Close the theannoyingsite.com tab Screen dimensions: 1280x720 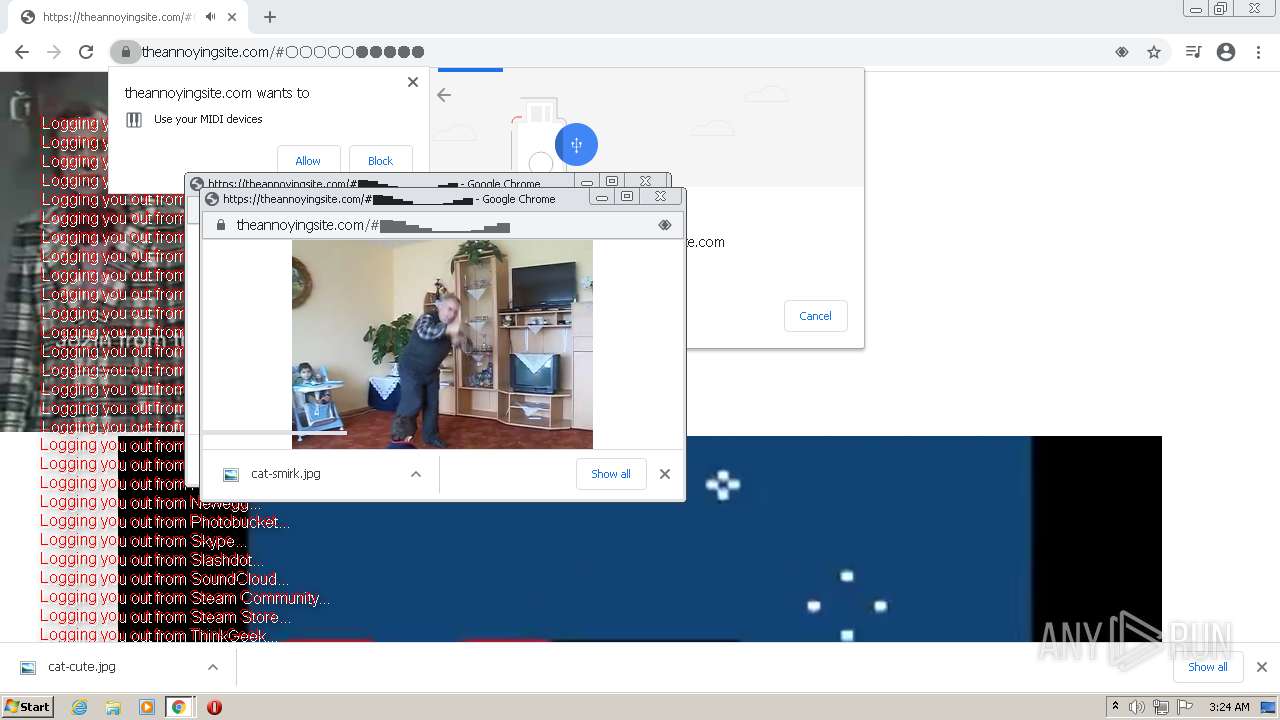click(x=232, y=17)
